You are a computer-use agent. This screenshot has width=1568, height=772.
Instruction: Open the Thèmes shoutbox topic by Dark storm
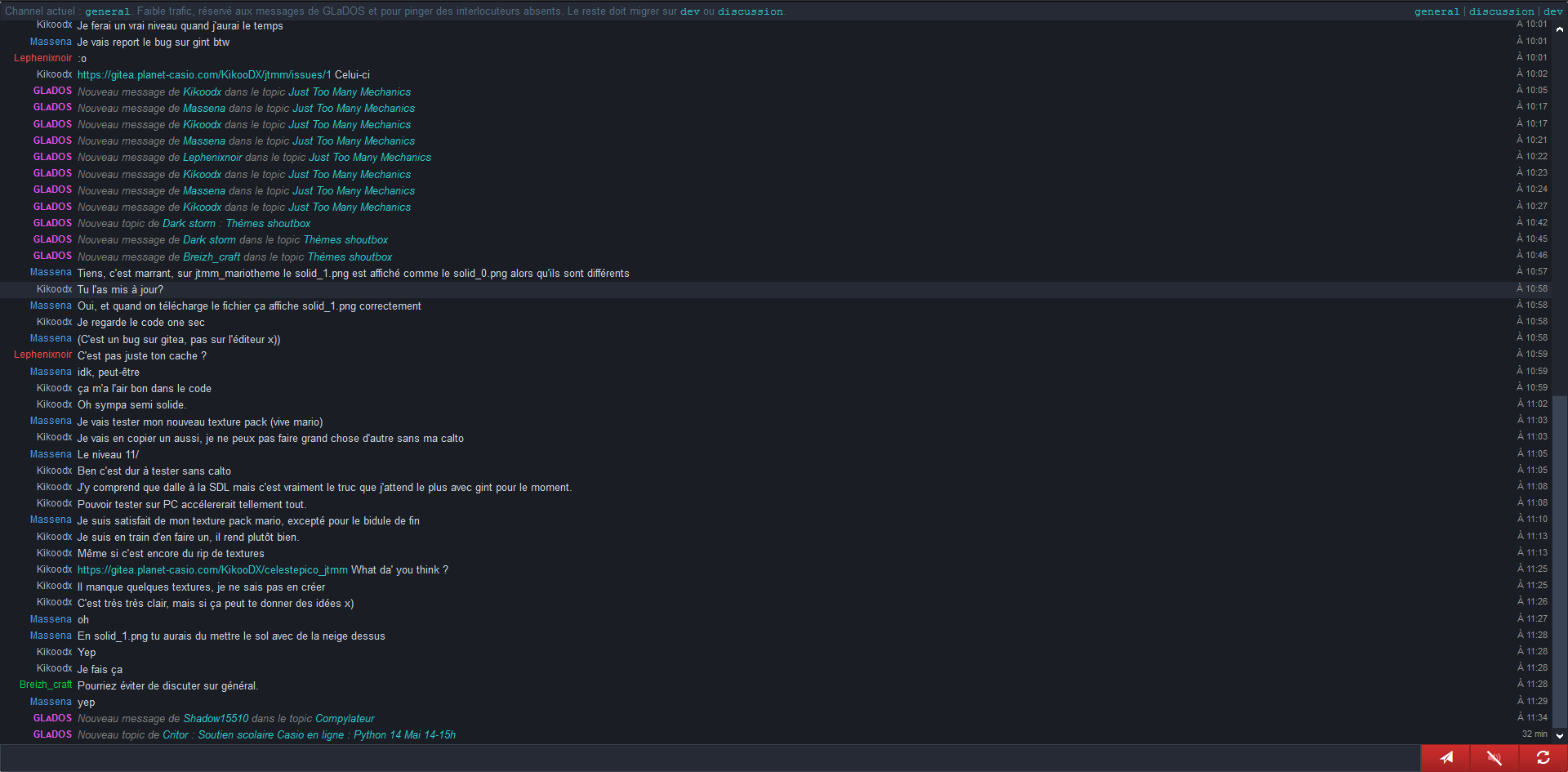(268, 223)
